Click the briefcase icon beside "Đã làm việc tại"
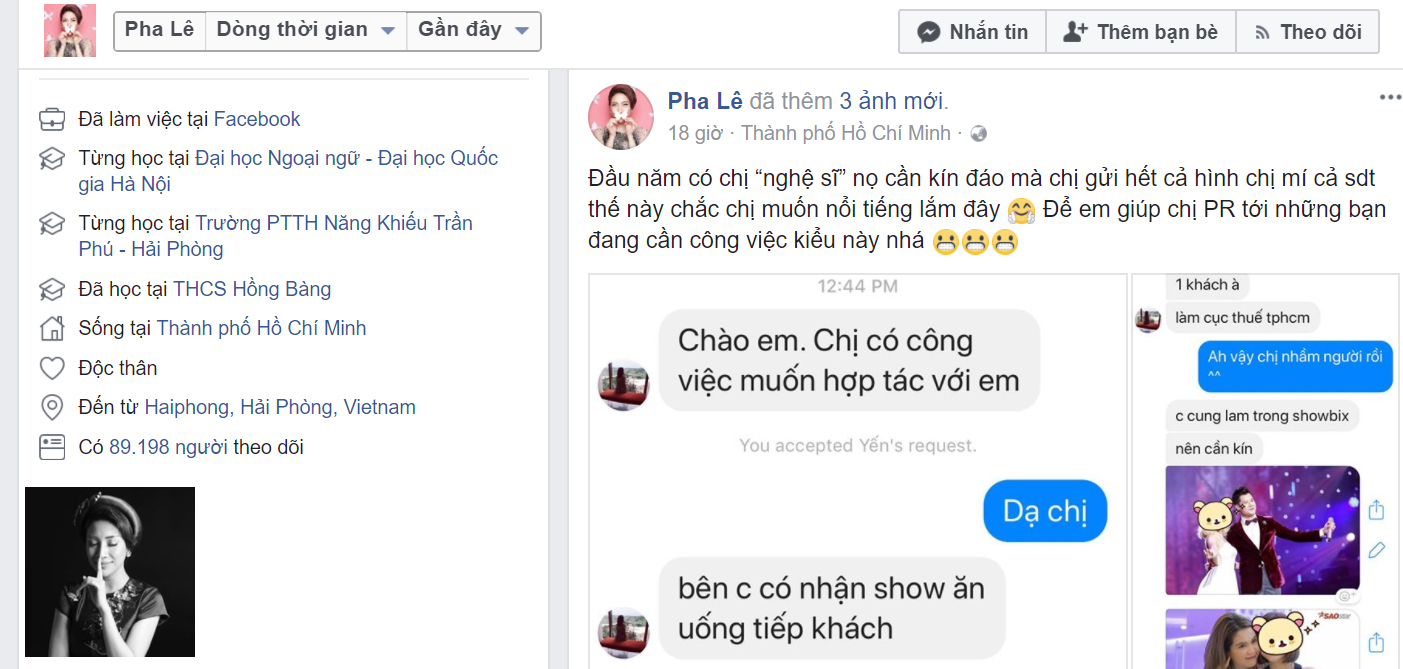 (52, 119)
